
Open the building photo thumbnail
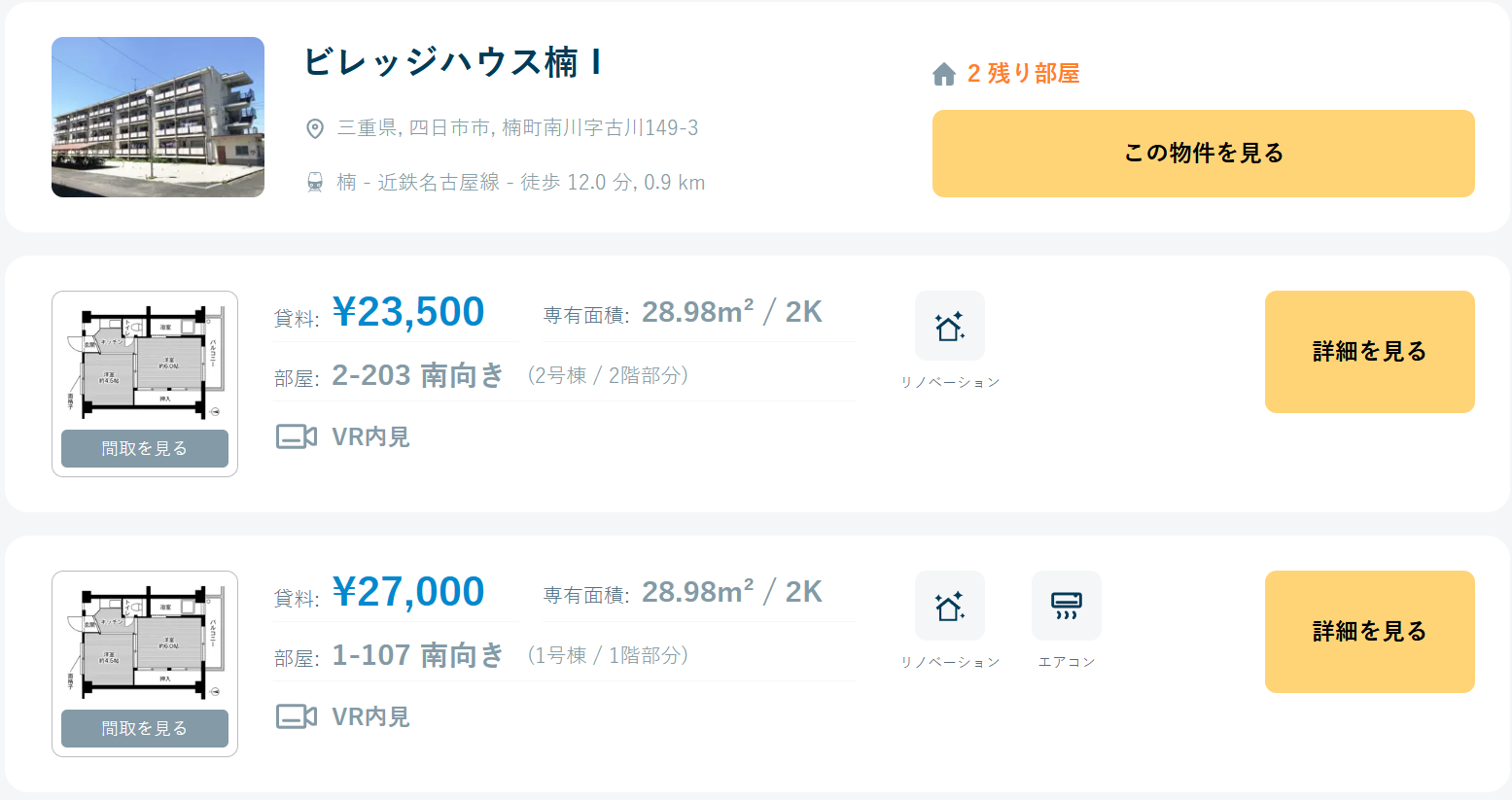click(x=158, y=118)
